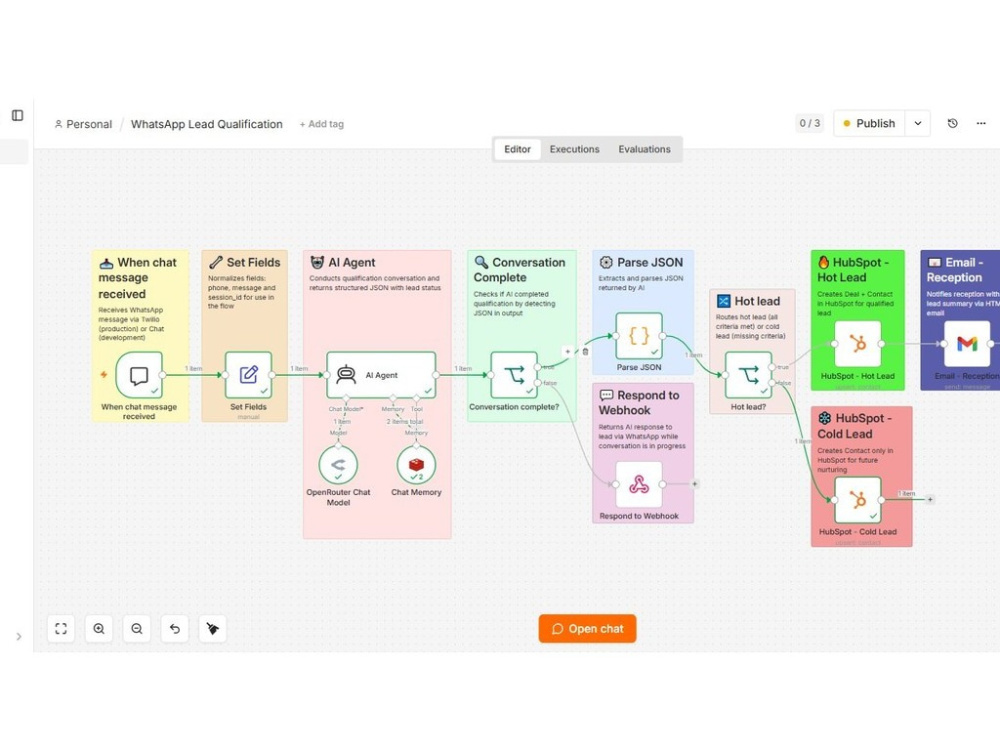
Task: Select the Set Fields edit node
Action: pos(249,375)
